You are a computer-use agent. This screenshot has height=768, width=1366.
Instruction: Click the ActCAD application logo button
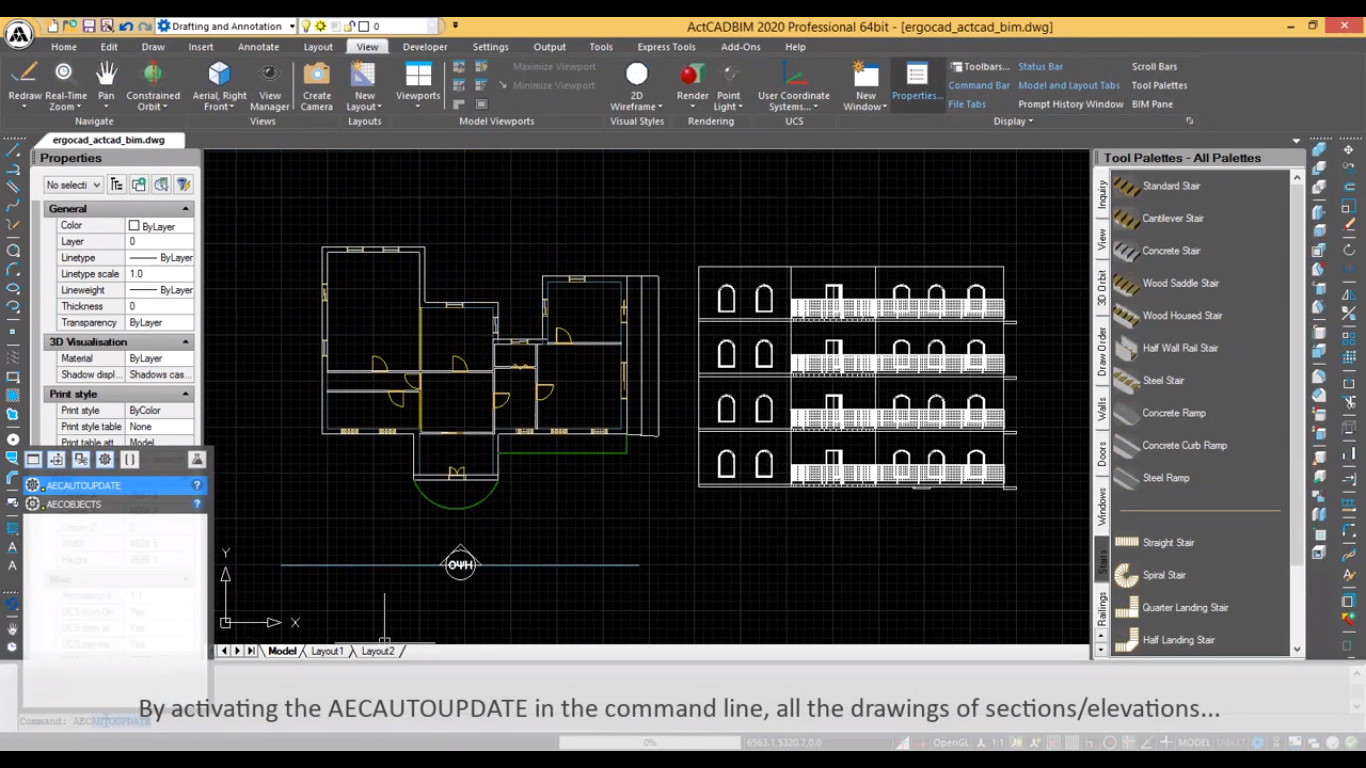click(18, 35)
